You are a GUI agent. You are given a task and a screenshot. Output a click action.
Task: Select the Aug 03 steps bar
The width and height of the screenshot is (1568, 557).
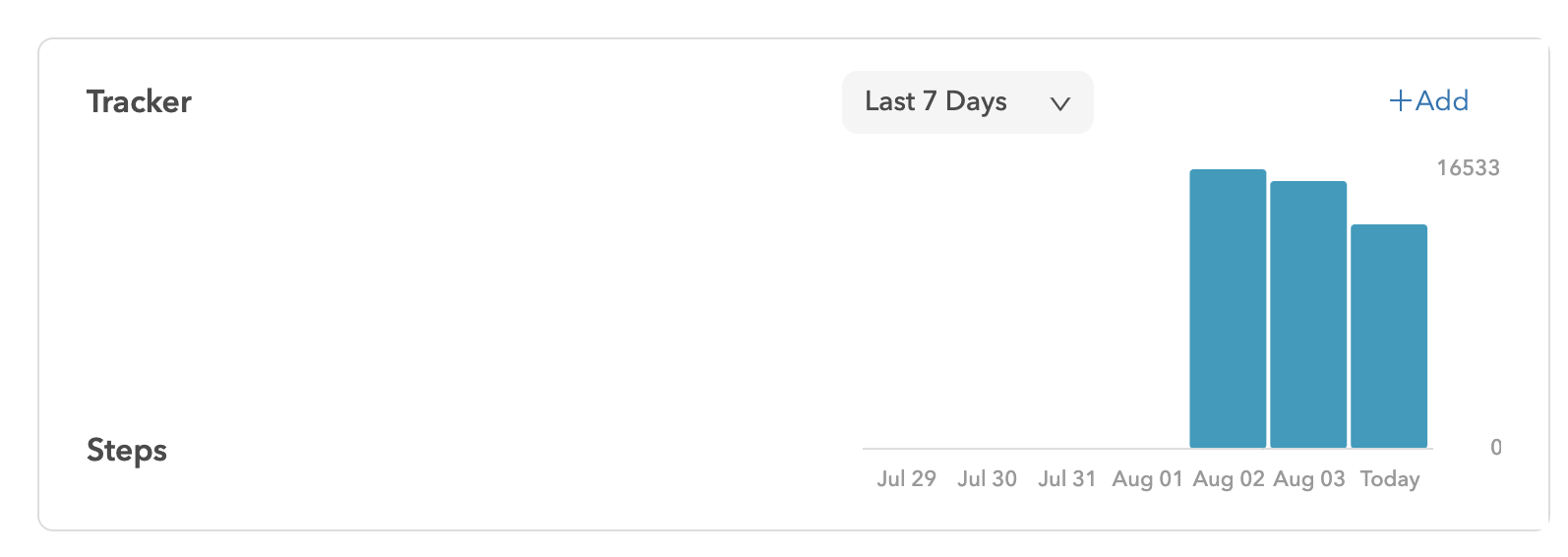[x=1308, y=315]
